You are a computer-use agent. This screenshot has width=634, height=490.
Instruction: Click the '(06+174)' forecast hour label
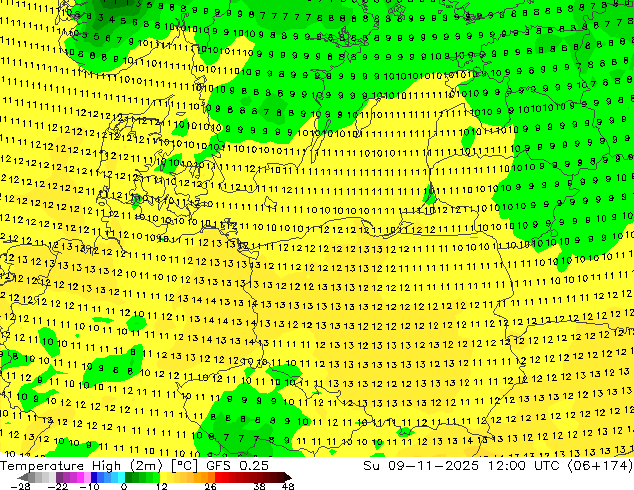[600, 466]
